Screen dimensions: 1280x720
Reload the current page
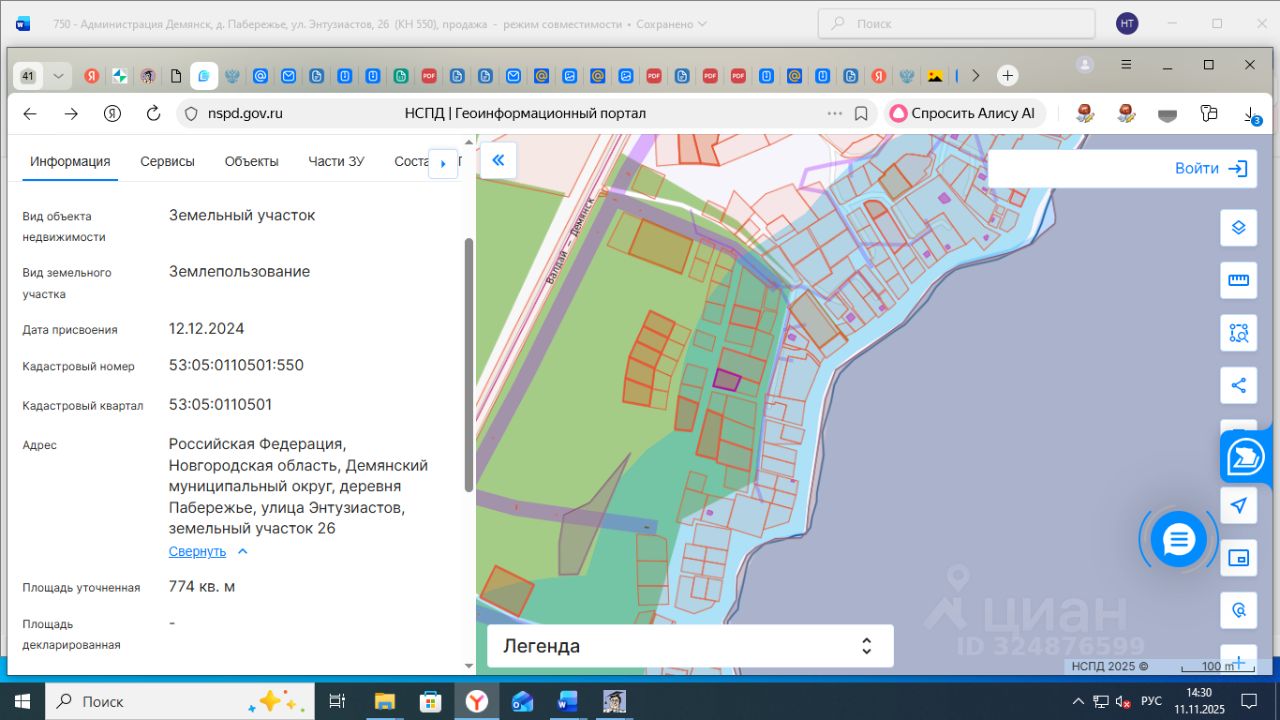tap(153, 114)
